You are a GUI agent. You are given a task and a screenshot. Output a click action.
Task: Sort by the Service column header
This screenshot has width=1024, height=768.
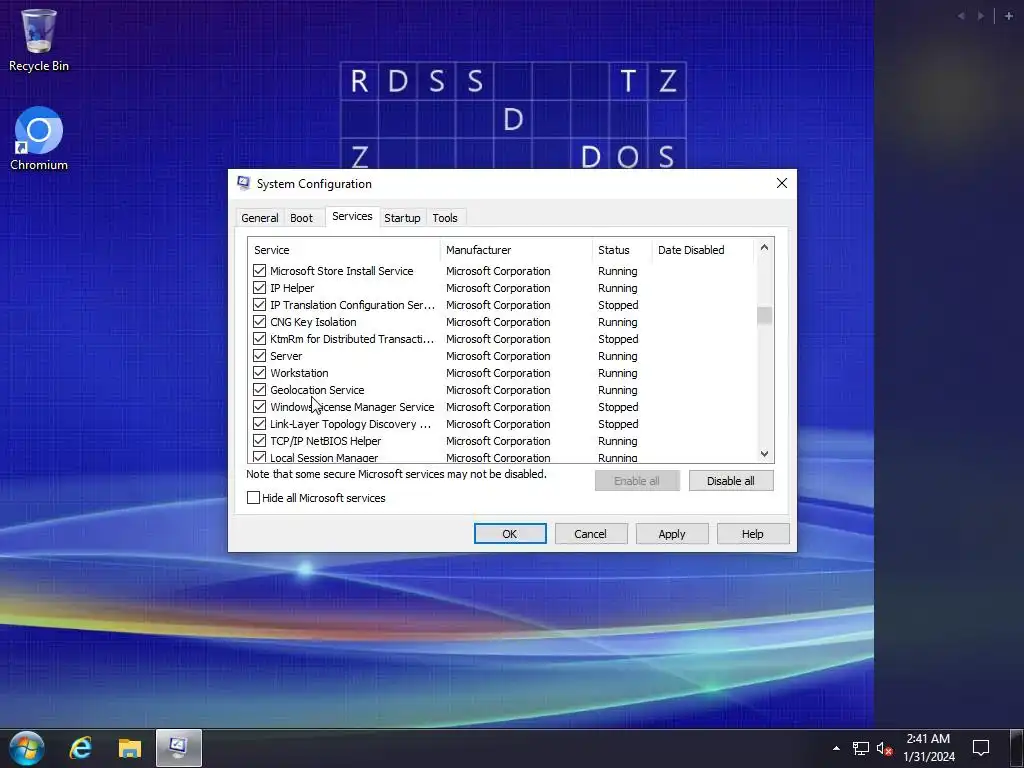pos(344,250)
